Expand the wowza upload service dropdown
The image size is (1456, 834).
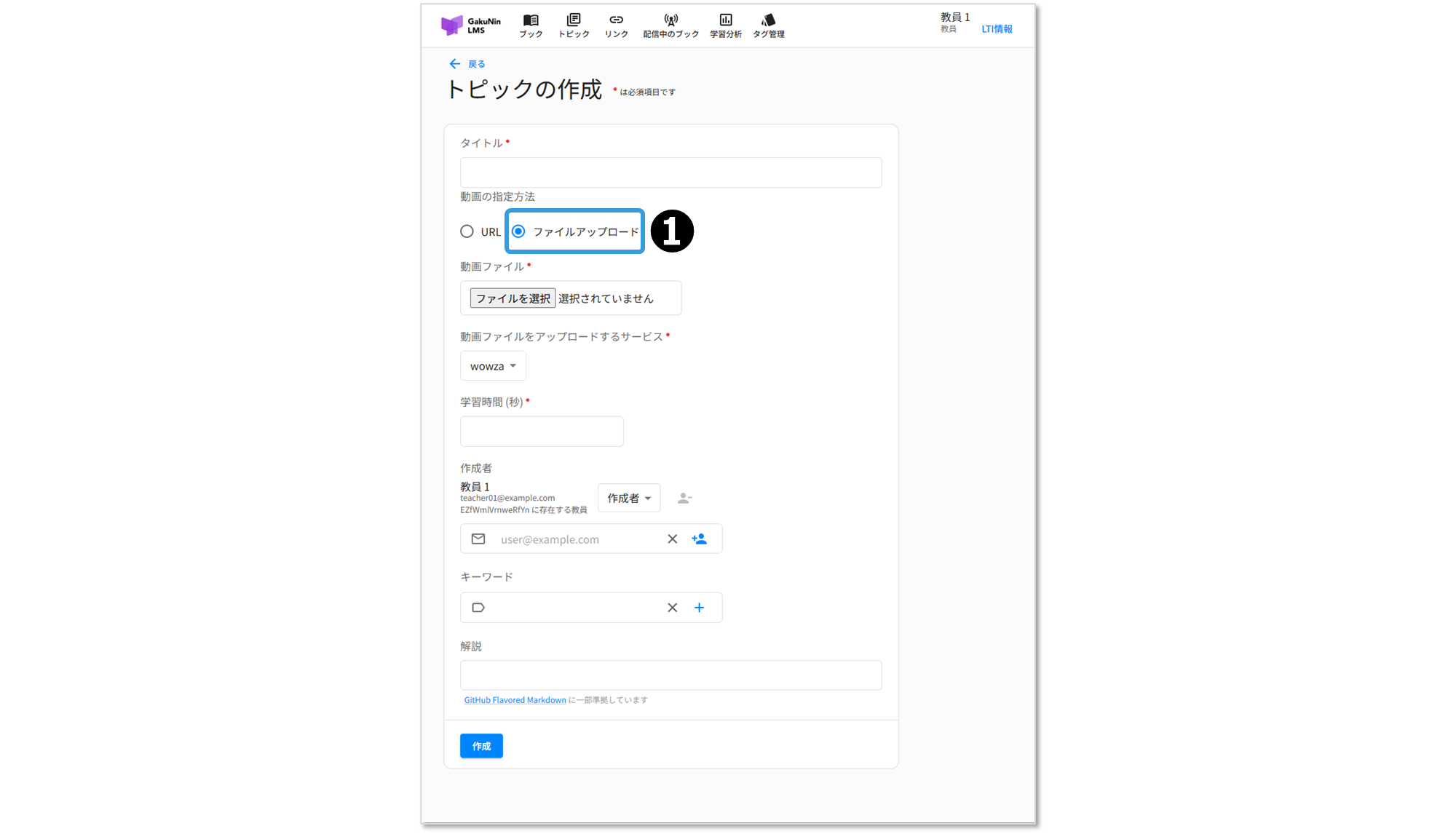click(493, 366)
